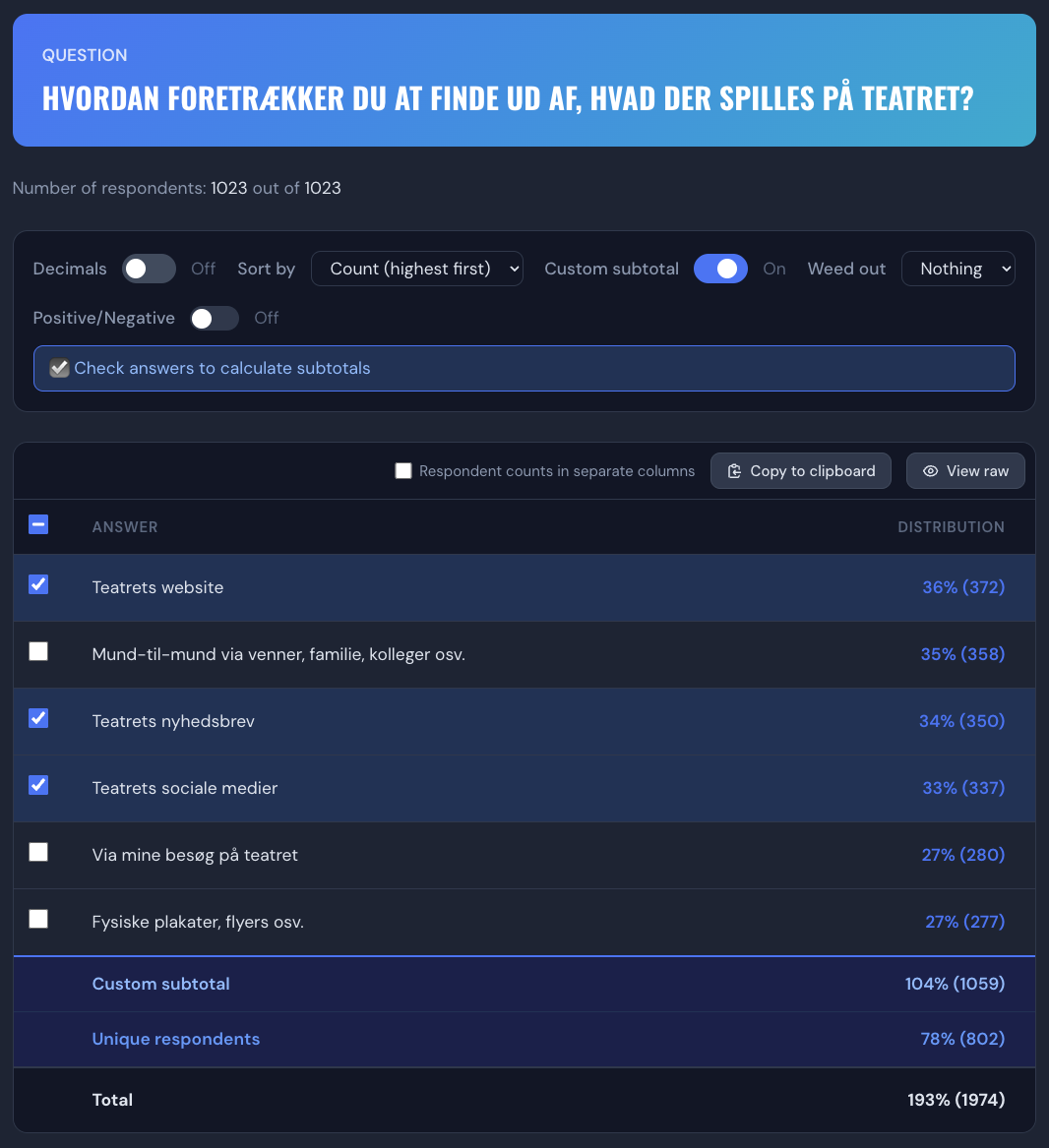The height and width of the screenshot is (1148, 1049).
Task: Click the eye icon in View raw
Action: pyautogui.click(x=930, y=471)
